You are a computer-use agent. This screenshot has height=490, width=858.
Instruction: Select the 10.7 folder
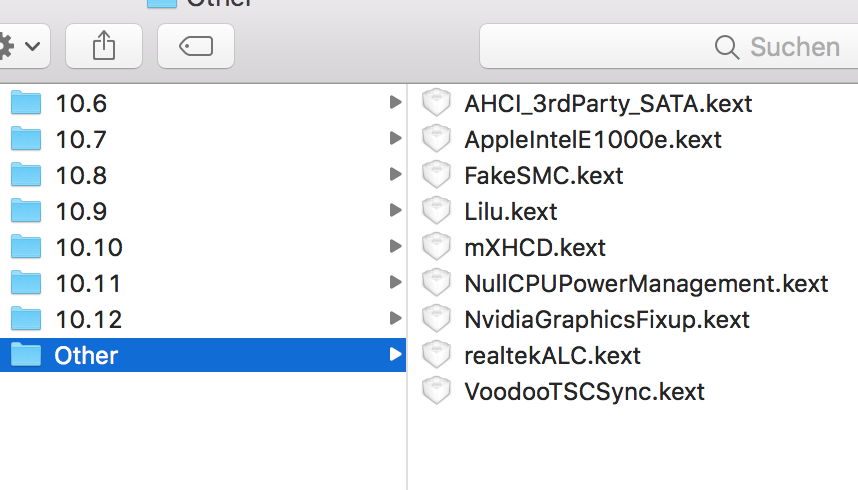coord(80,139)
